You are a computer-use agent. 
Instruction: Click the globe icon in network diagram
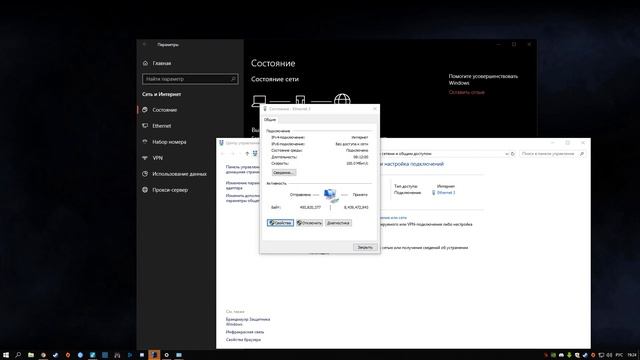pos(342,99)
